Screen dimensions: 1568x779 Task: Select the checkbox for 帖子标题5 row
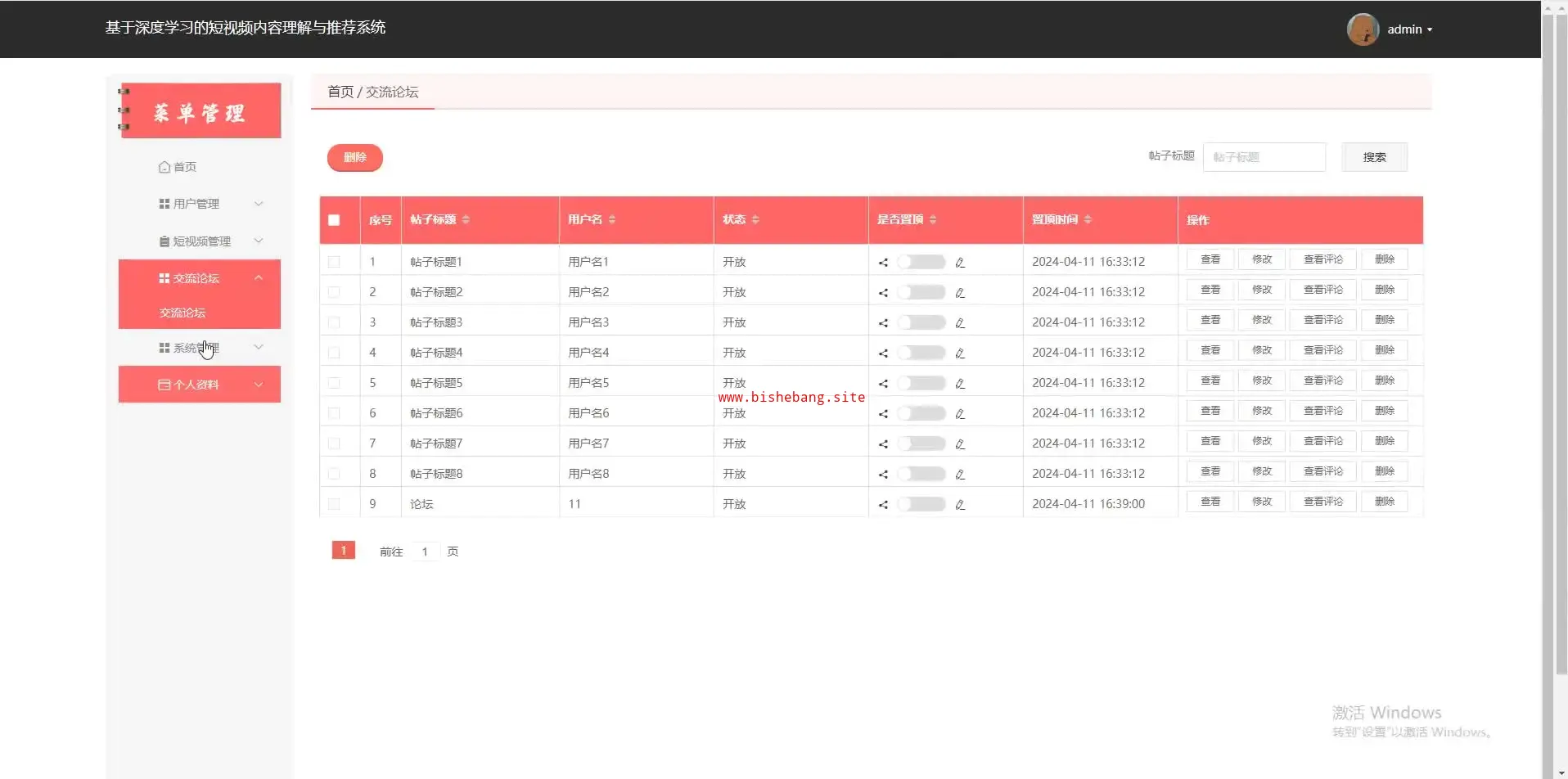pyautogui.click(x=334, y=383)
